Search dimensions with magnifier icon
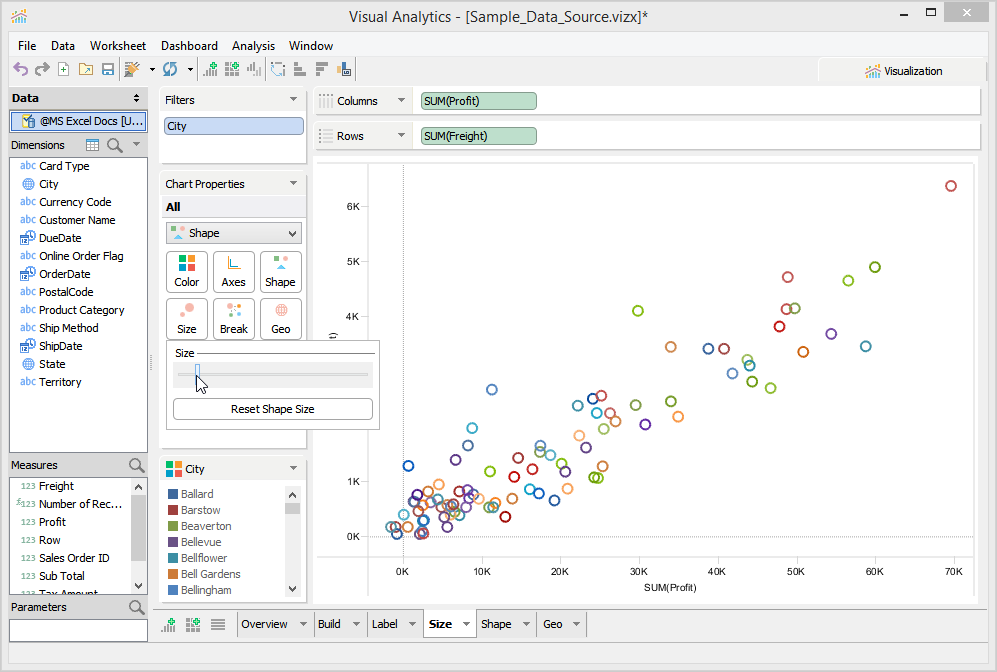The width and height of the screenshot is (997, 672). [115, 145]
